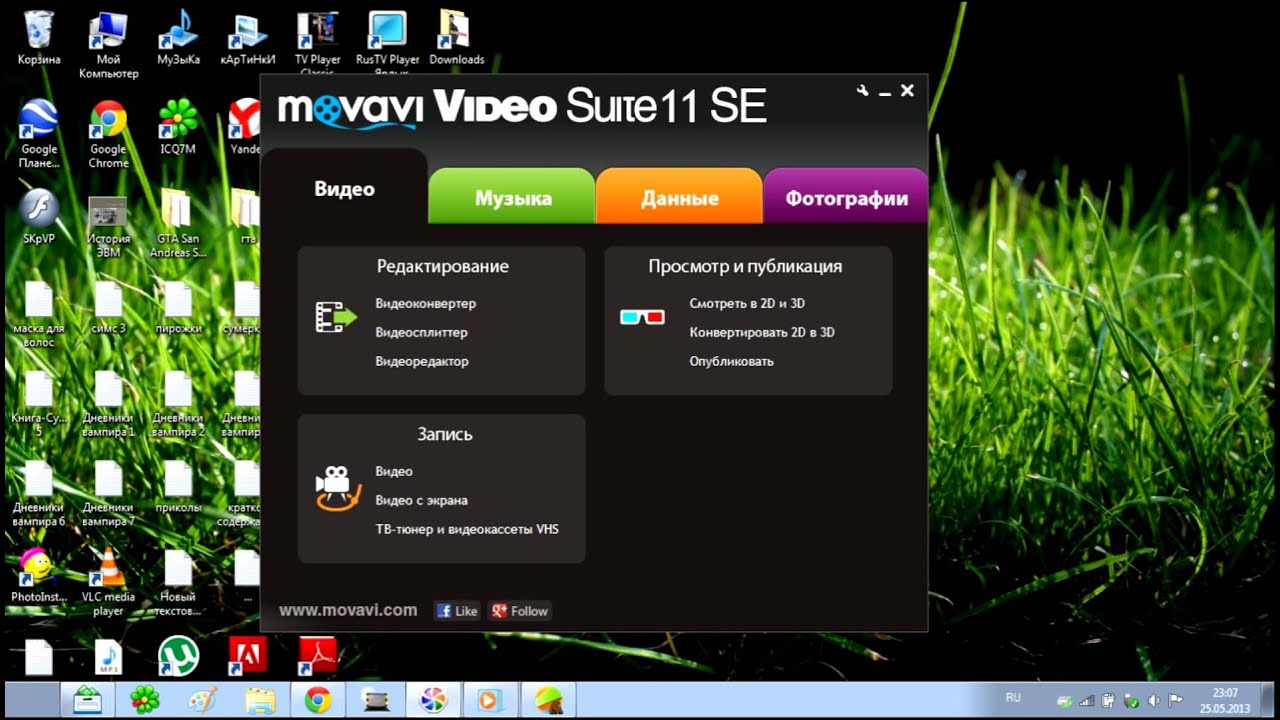
Task: Click the Facebook Like button
Action: (457, 611)
